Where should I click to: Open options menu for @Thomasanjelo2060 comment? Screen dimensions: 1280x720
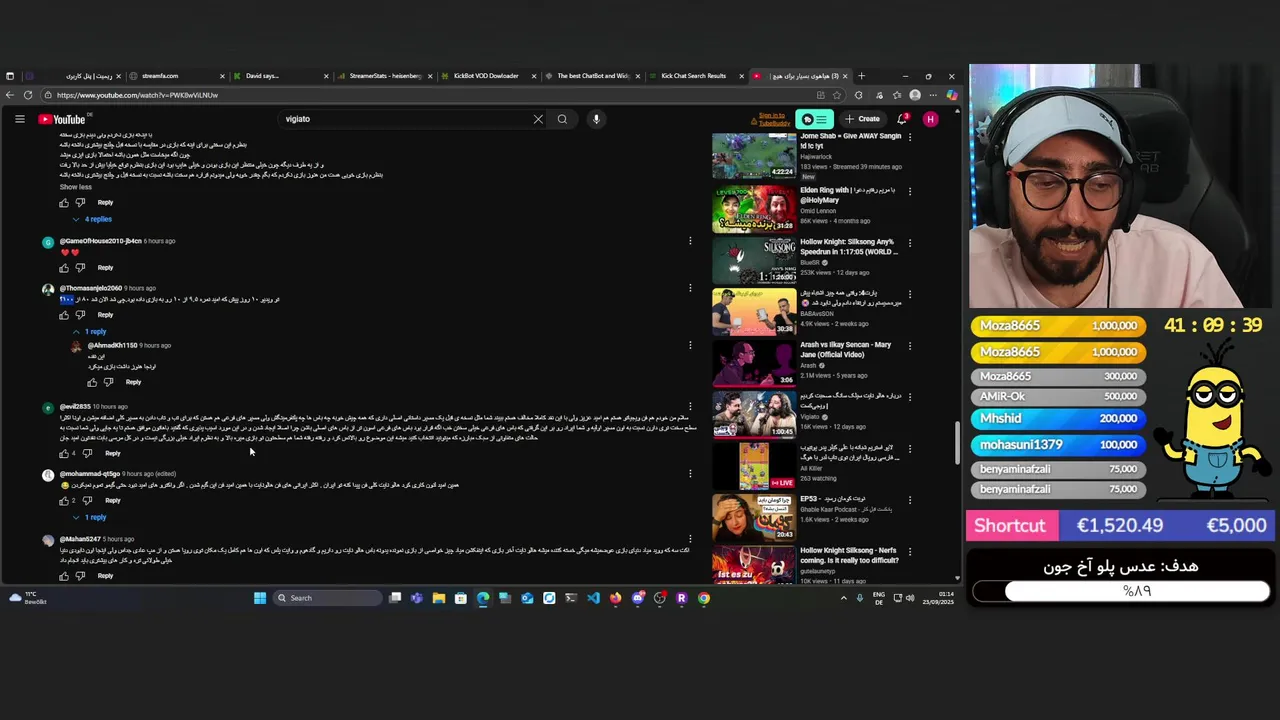point(690,288)
